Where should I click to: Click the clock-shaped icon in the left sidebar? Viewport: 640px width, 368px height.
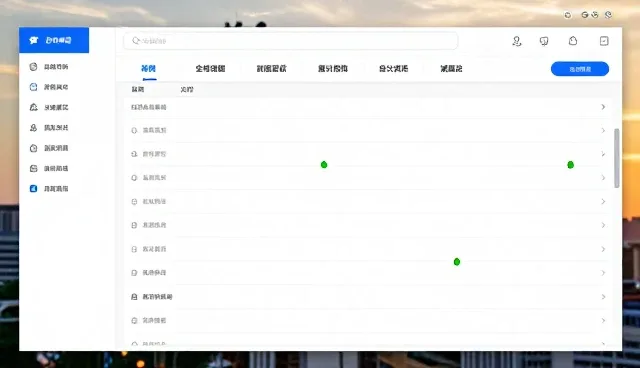tap(33, 148)
